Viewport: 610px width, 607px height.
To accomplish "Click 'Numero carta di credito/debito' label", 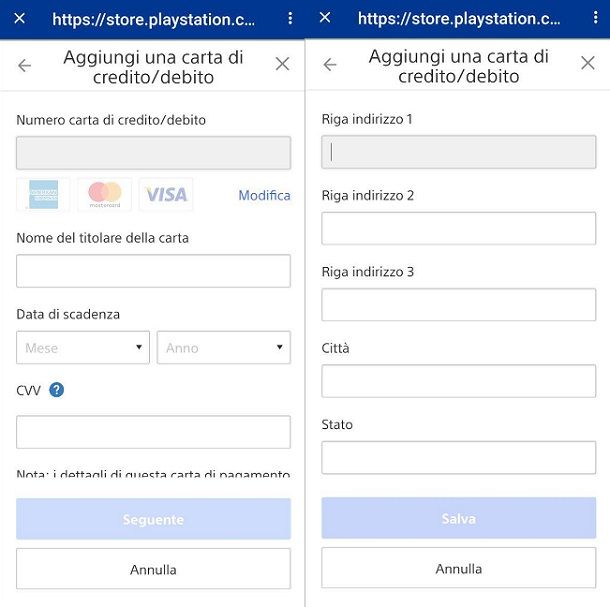I will (x=111, y=120).
